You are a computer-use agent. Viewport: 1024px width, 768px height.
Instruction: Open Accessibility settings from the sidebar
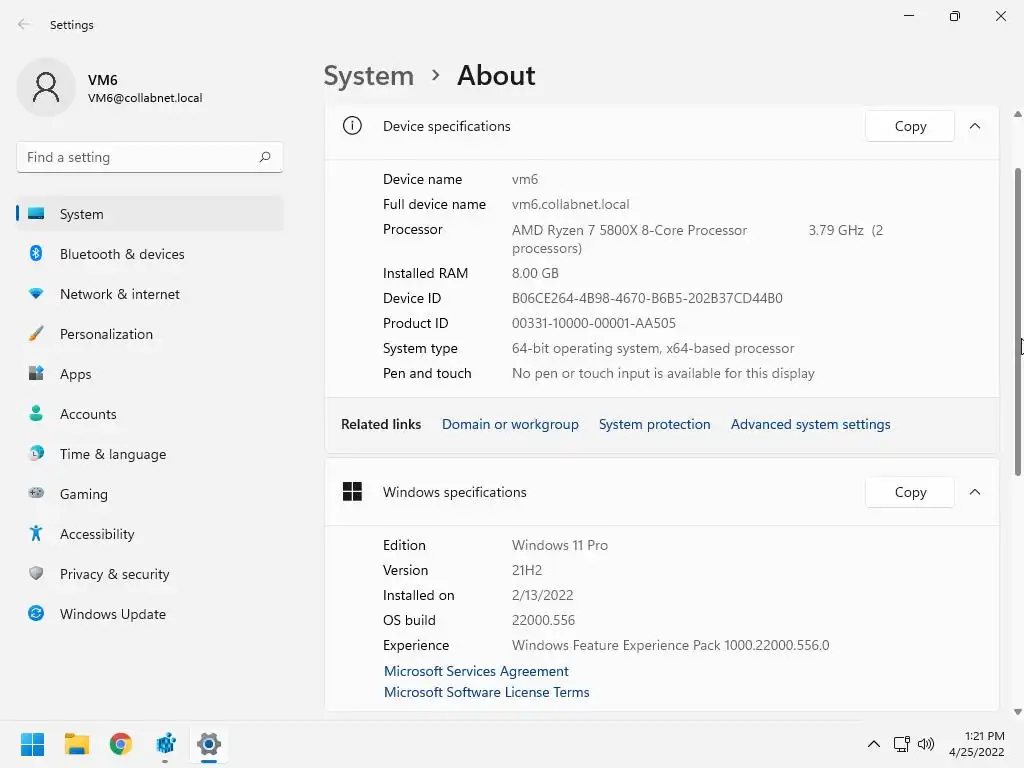pyautogui.click(x=150, y=534)
